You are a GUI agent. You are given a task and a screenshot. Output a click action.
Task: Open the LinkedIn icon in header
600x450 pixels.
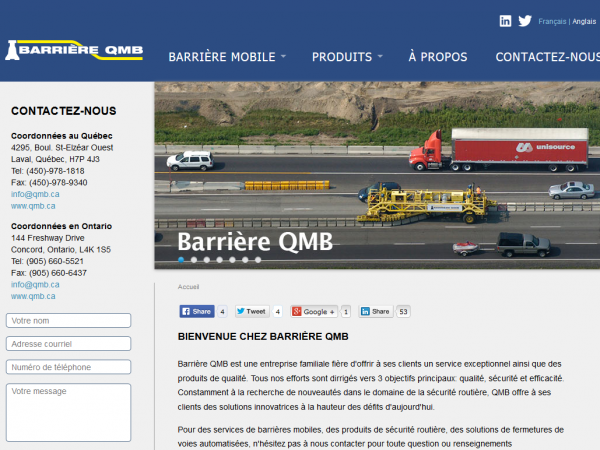(x=505, y=21)
